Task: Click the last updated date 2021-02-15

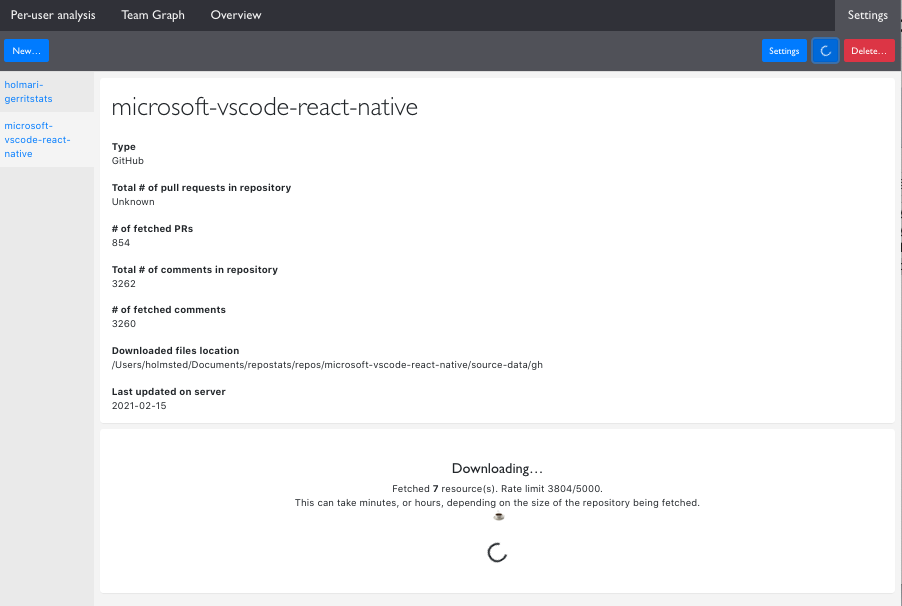Action: 139,405
